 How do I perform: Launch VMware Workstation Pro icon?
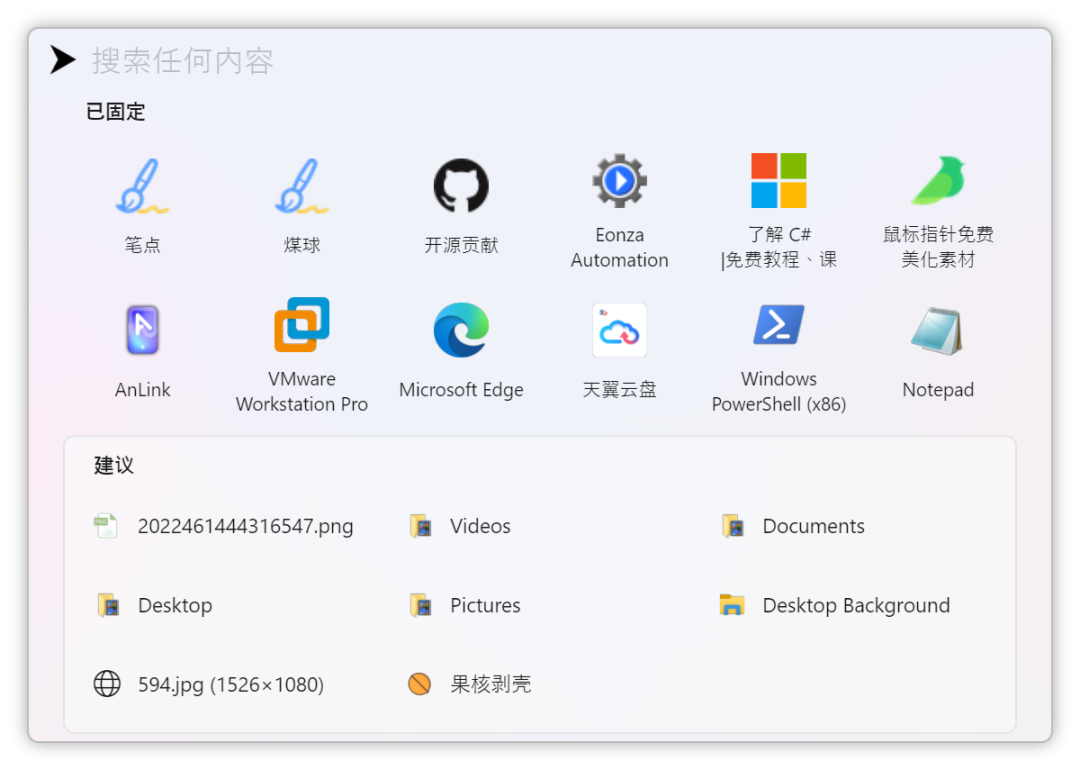tap(302, 324)
